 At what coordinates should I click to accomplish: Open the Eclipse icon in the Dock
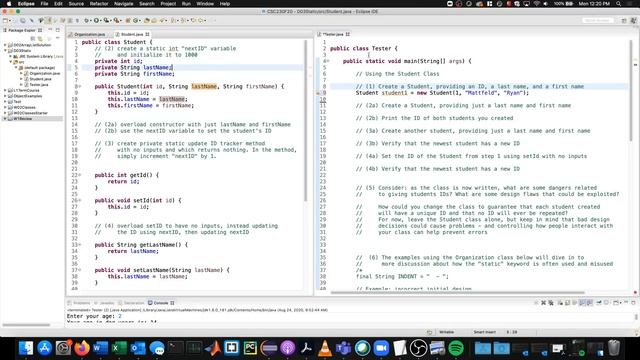[x=269, y=348]
